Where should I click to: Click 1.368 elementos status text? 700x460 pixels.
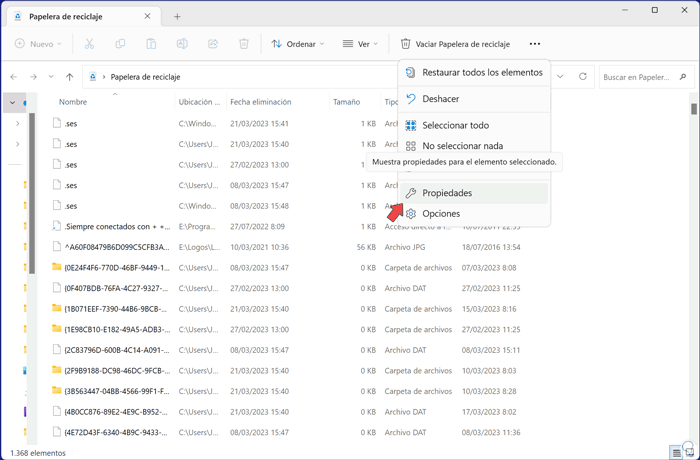point(38,453)
